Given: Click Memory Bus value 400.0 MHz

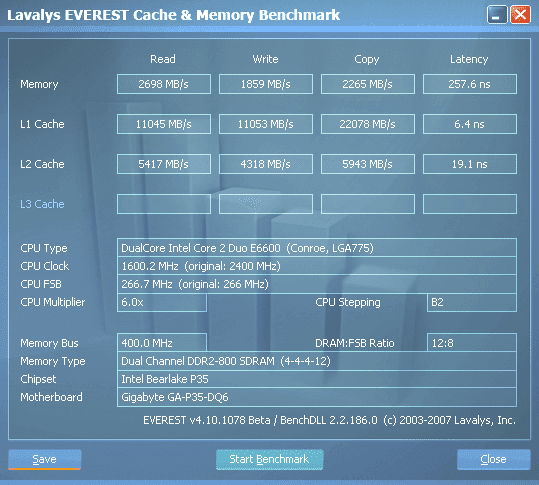Looking at the screenshot, I should (x=162, y=343).
